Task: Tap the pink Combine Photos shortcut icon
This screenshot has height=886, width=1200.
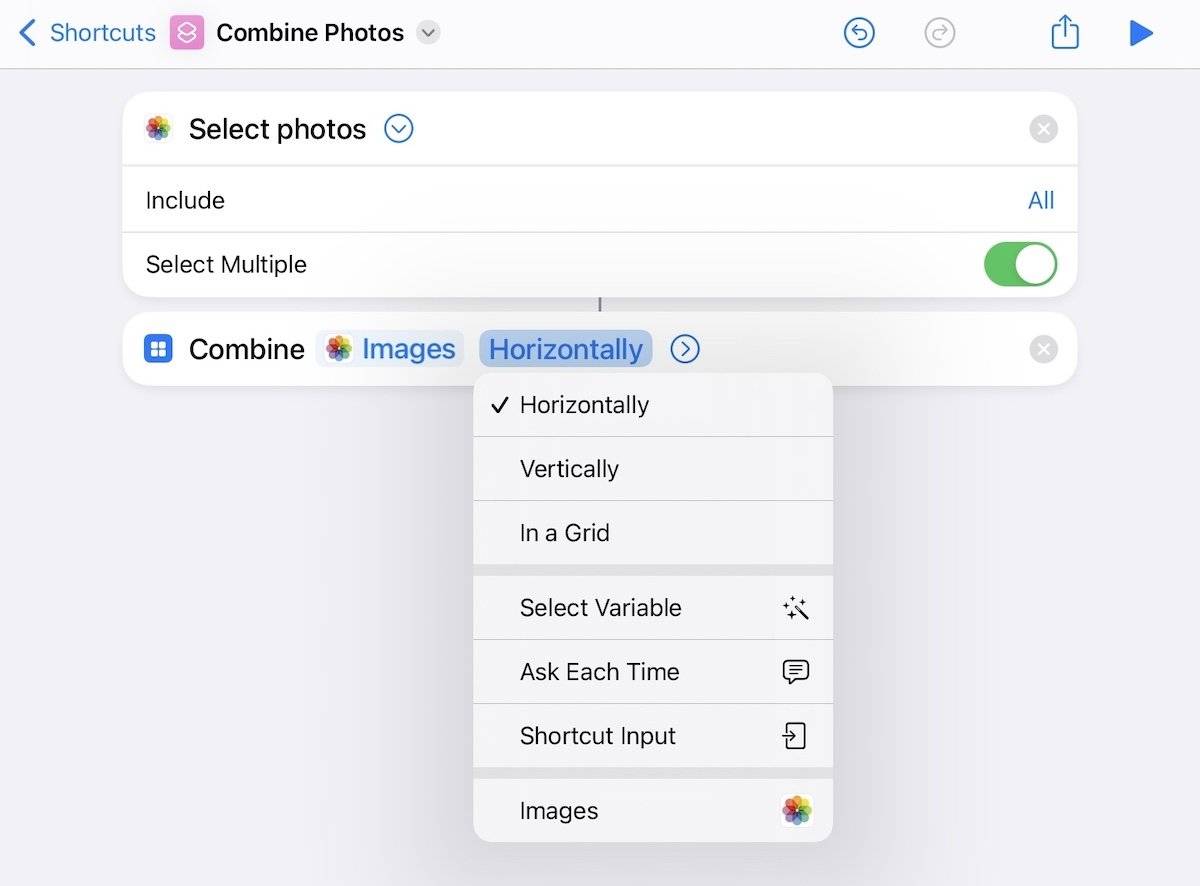Action: [187, 33]
